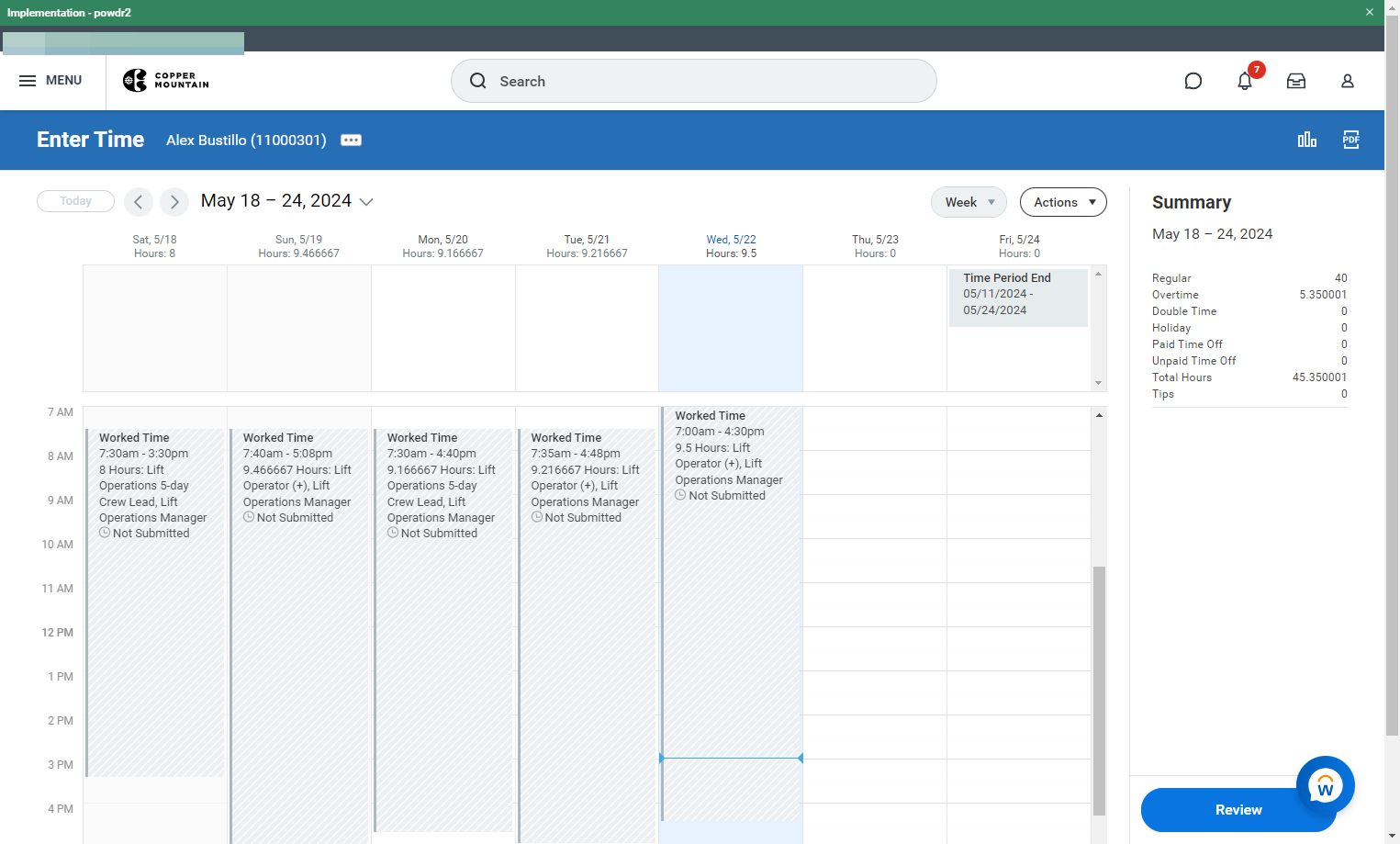This screenshot has height=844, width=1400.
Task: Close the Implementation window
Action: click(1369, 13)
